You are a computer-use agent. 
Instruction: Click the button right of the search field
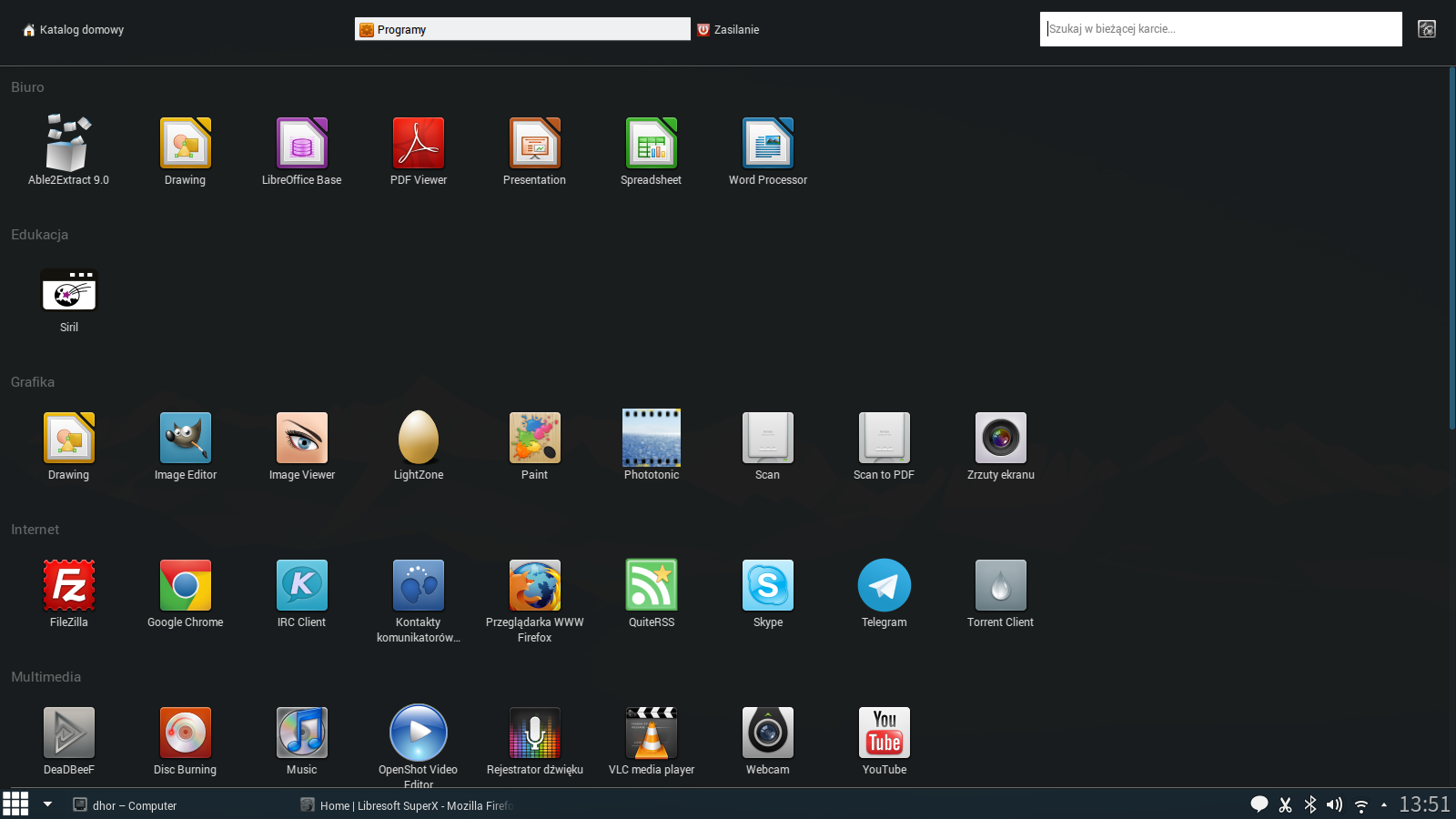coord(1427,29)
